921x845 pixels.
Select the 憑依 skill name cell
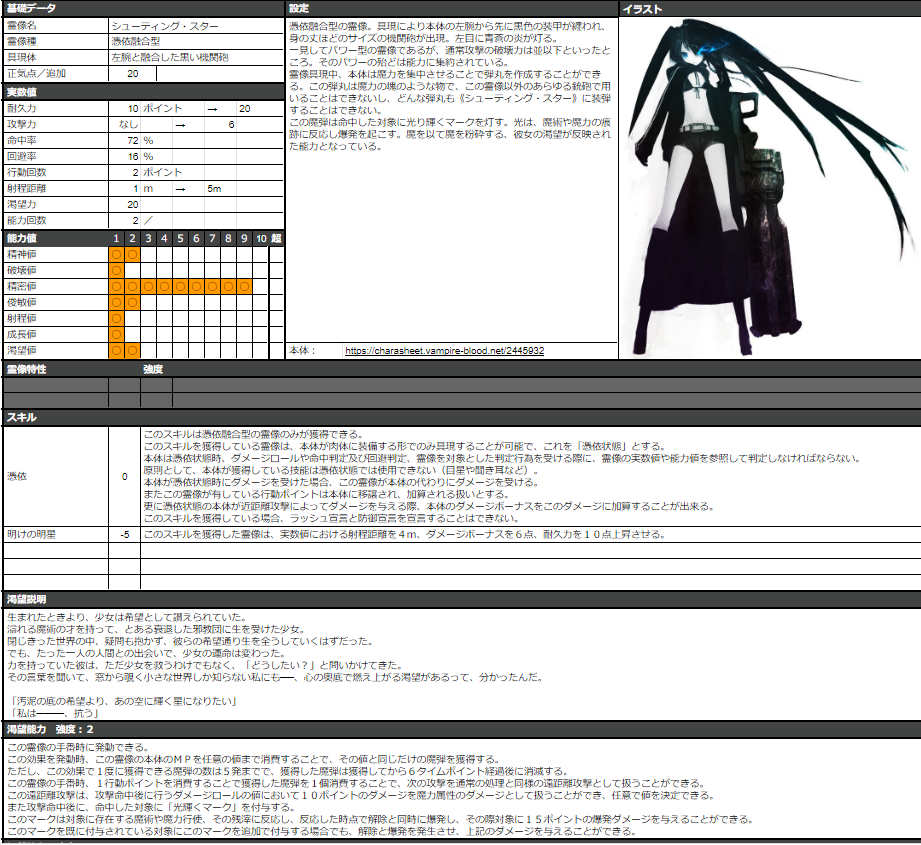56,476
